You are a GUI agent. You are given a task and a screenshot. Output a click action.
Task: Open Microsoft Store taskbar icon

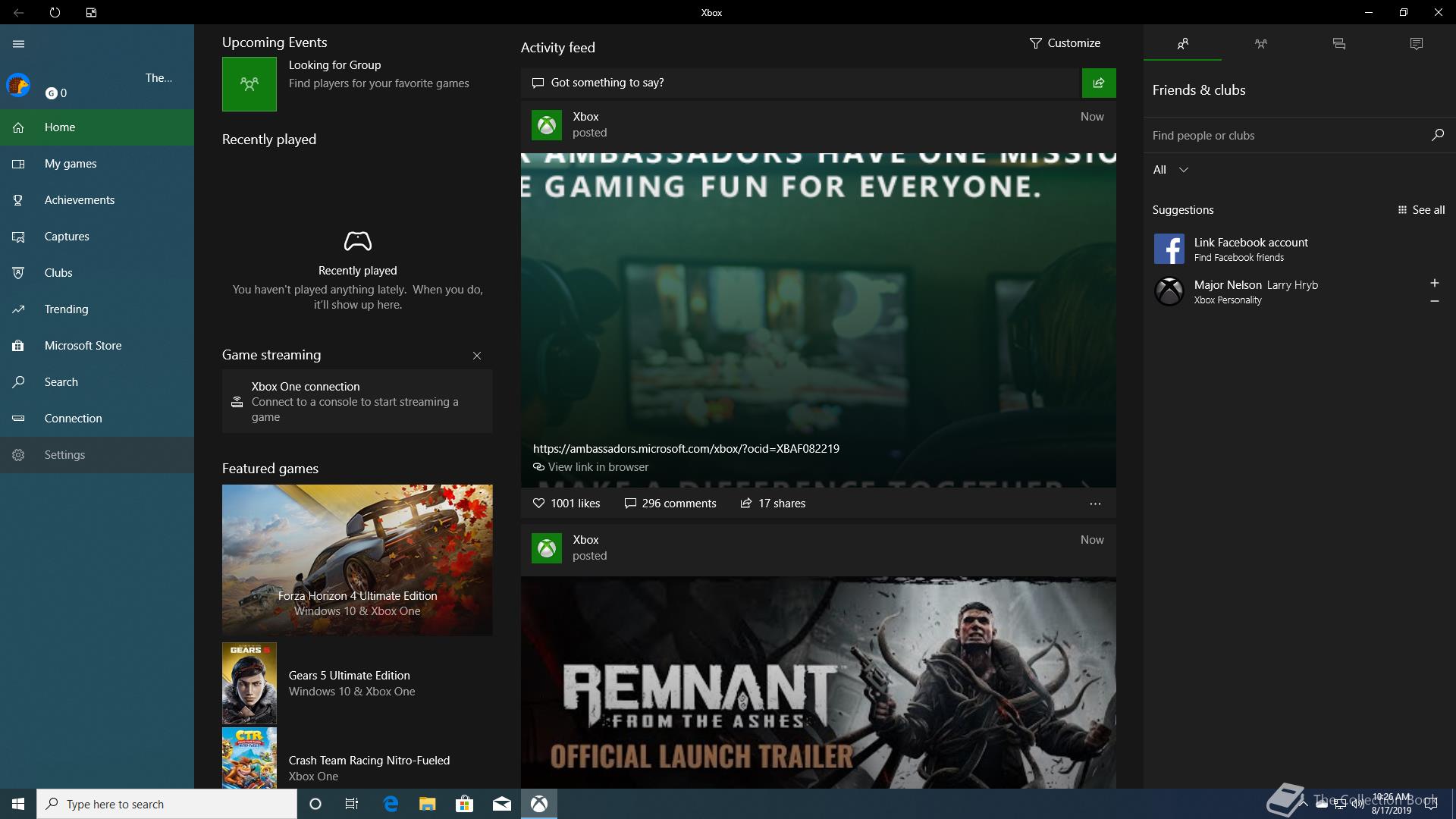[x=465, y=804]
